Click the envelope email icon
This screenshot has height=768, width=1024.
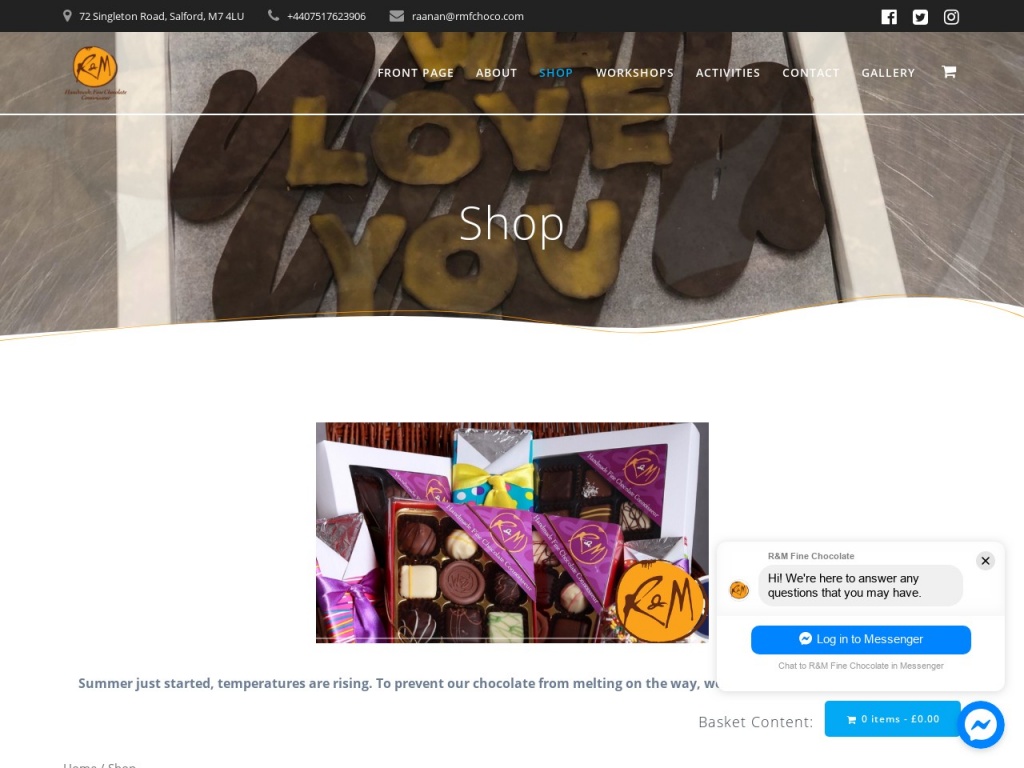[x=396, y=16]
